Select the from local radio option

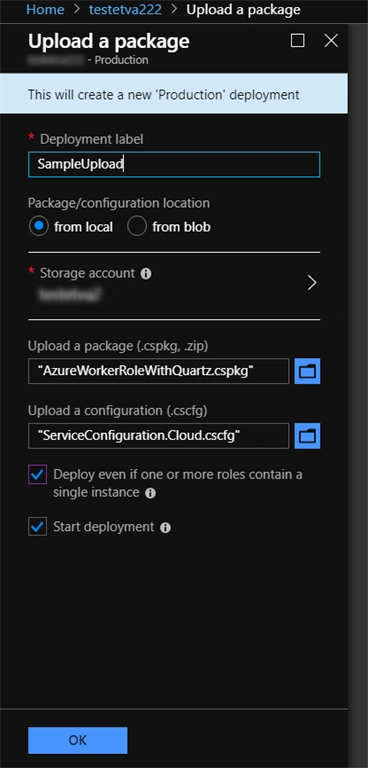tap(39, 227)
